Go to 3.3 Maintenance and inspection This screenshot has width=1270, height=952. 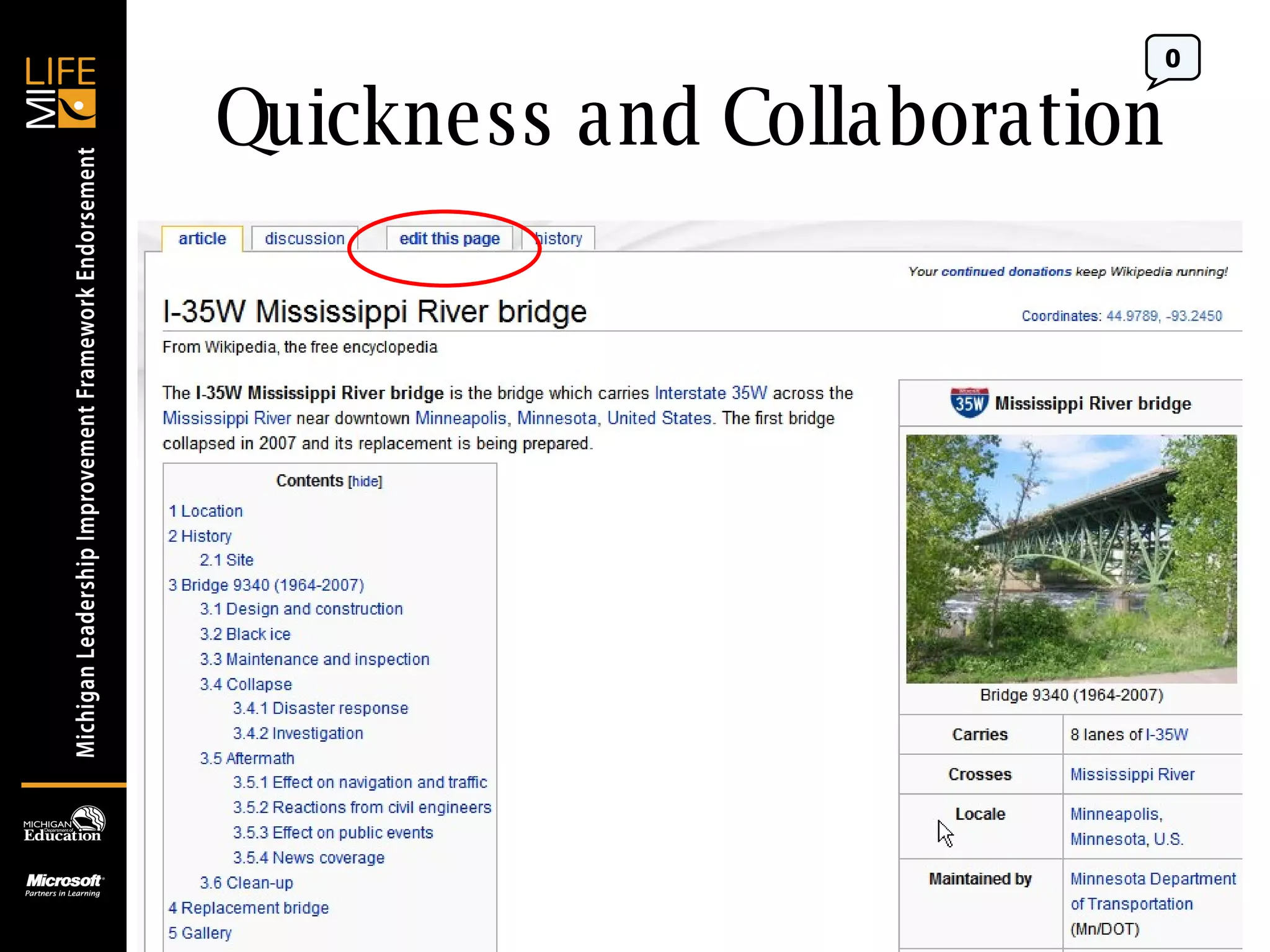314,659
